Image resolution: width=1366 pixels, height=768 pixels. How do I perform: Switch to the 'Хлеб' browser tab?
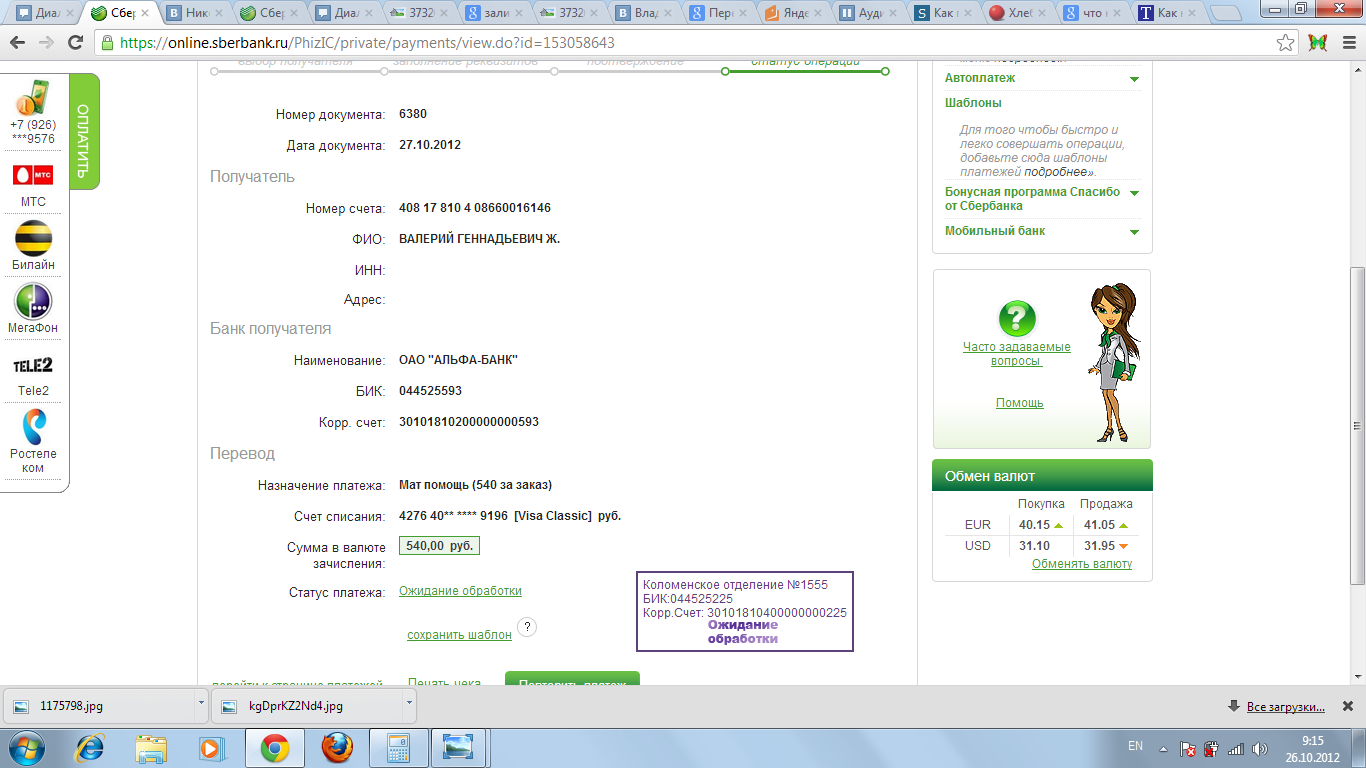click(x=1016, y=14)
